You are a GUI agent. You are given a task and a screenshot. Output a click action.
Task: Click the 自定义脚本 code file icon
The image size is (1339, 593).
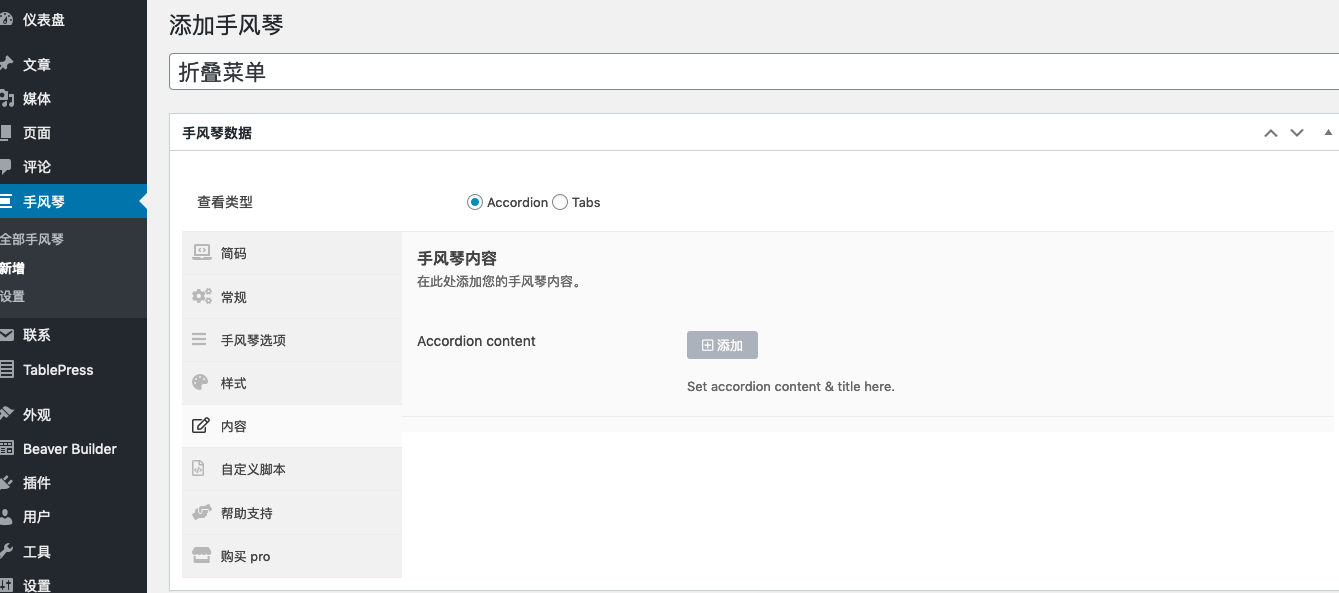coord(199,469)
